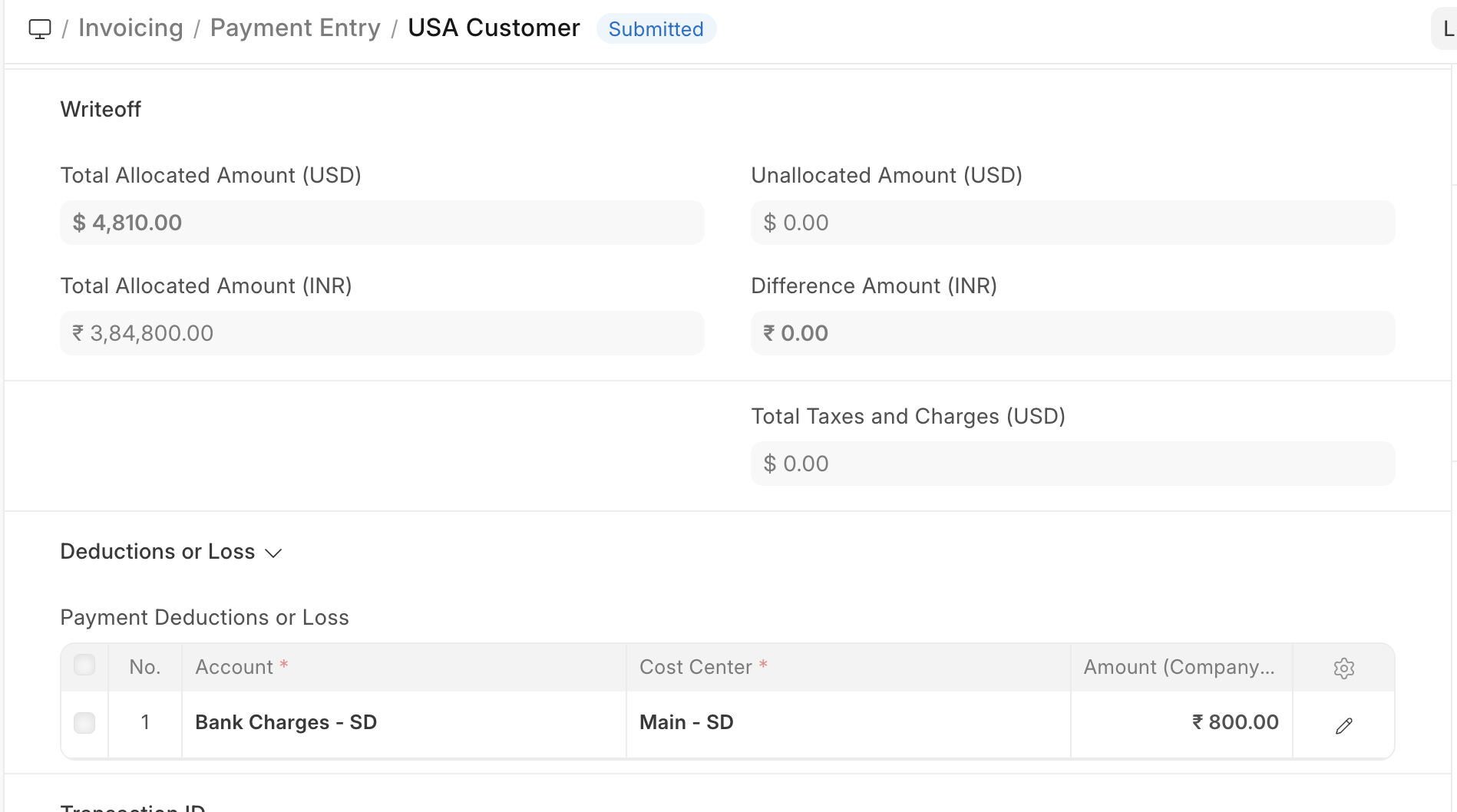Navigate to Payment Entry breadcrumb
The width and height of the screenshot is (1457, 812).
click(295, 28)
